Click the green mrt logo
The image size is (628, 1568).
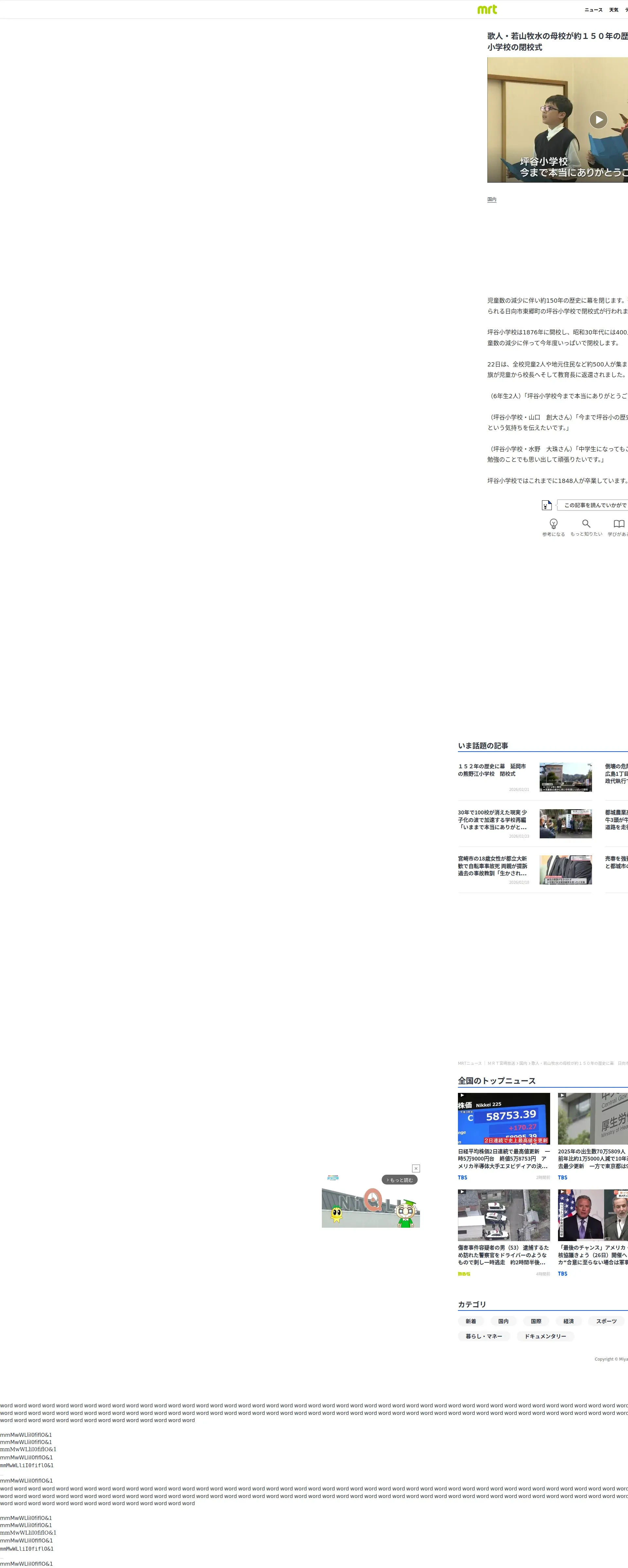click(487, 9)
